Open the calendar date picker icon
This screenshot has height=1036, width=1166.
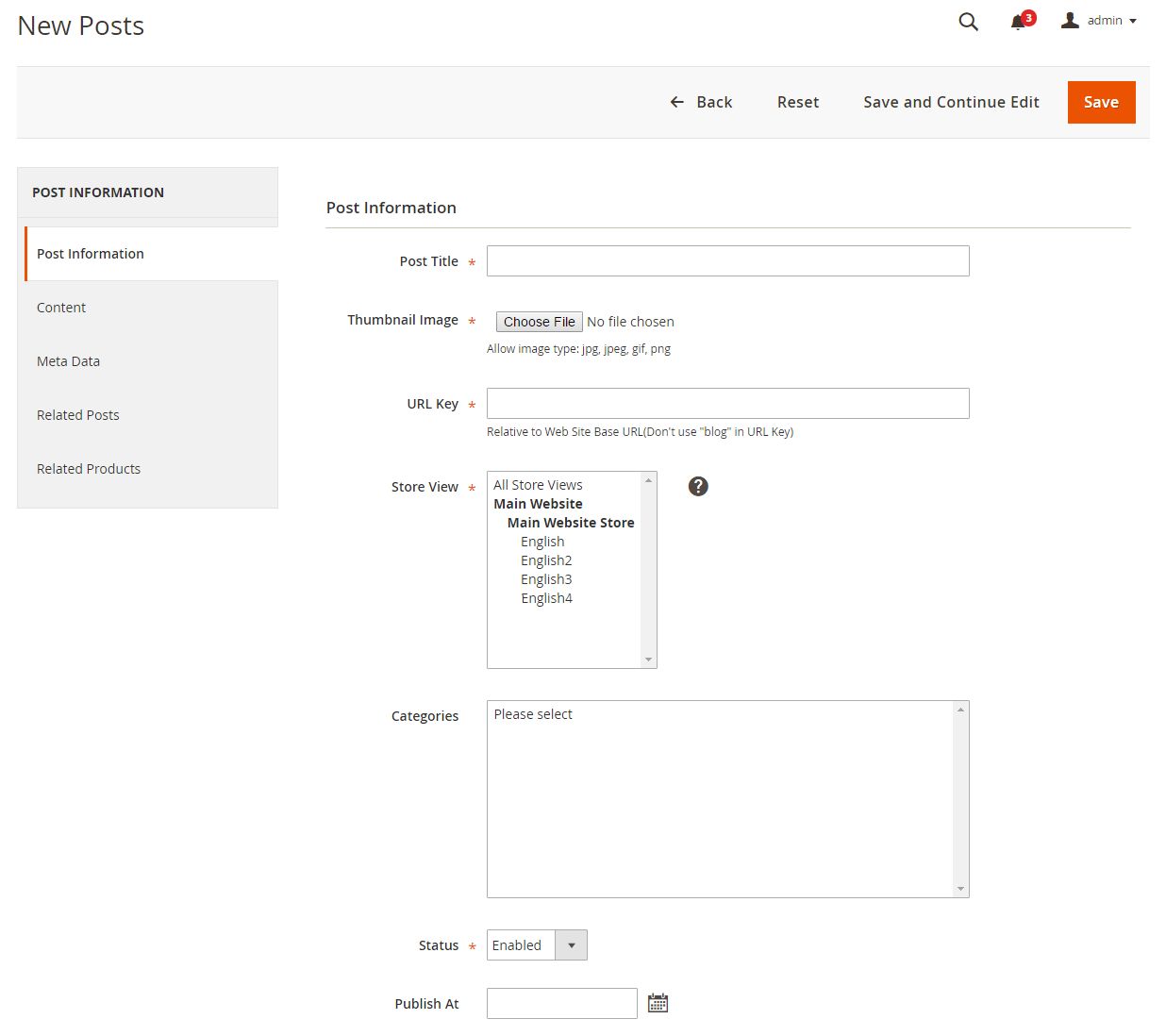(x=658, y=1003)
